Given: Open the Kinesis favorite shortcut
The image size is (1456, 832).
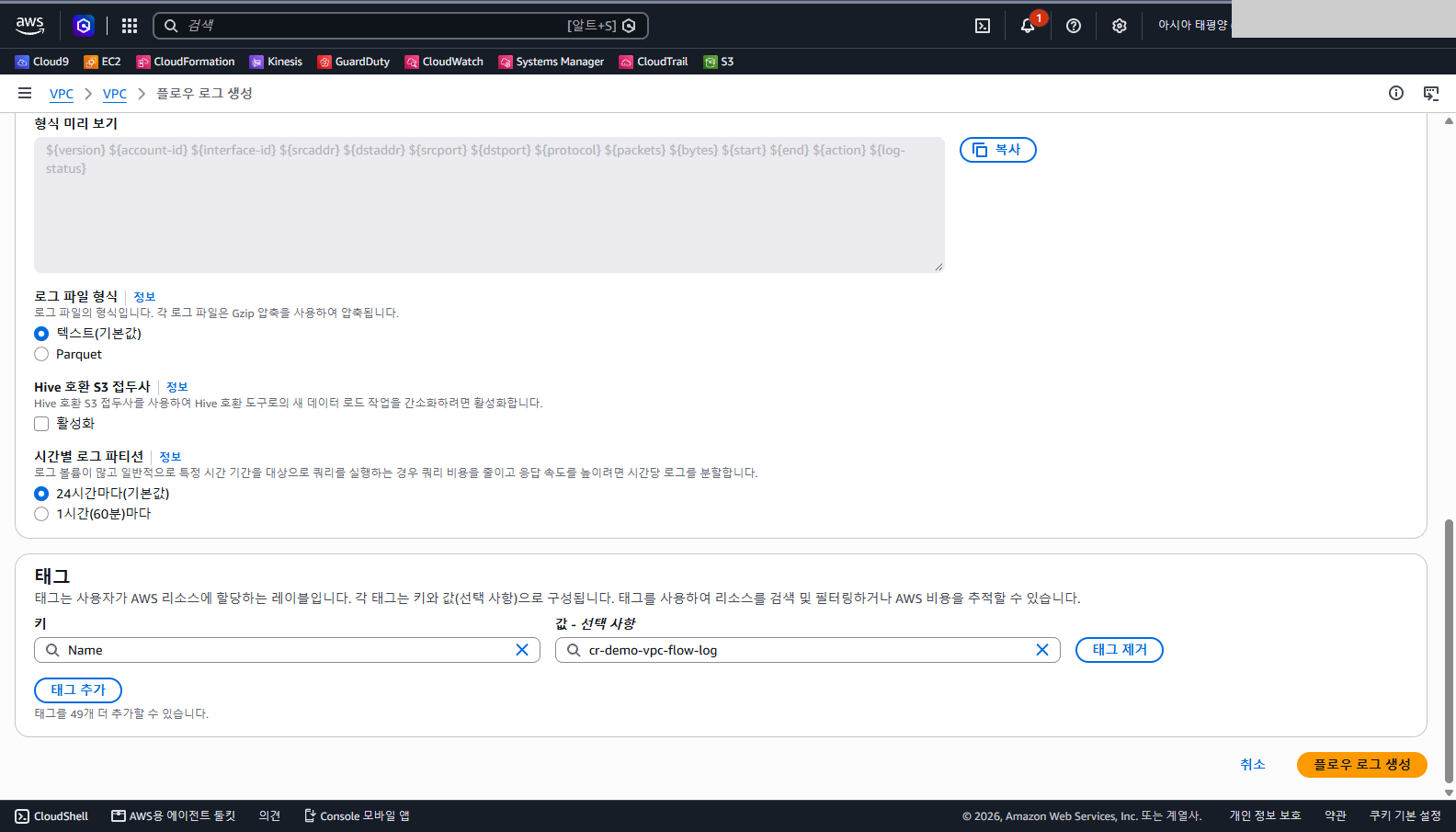Looking at the screenshot, I should click(x=276, y=62).
